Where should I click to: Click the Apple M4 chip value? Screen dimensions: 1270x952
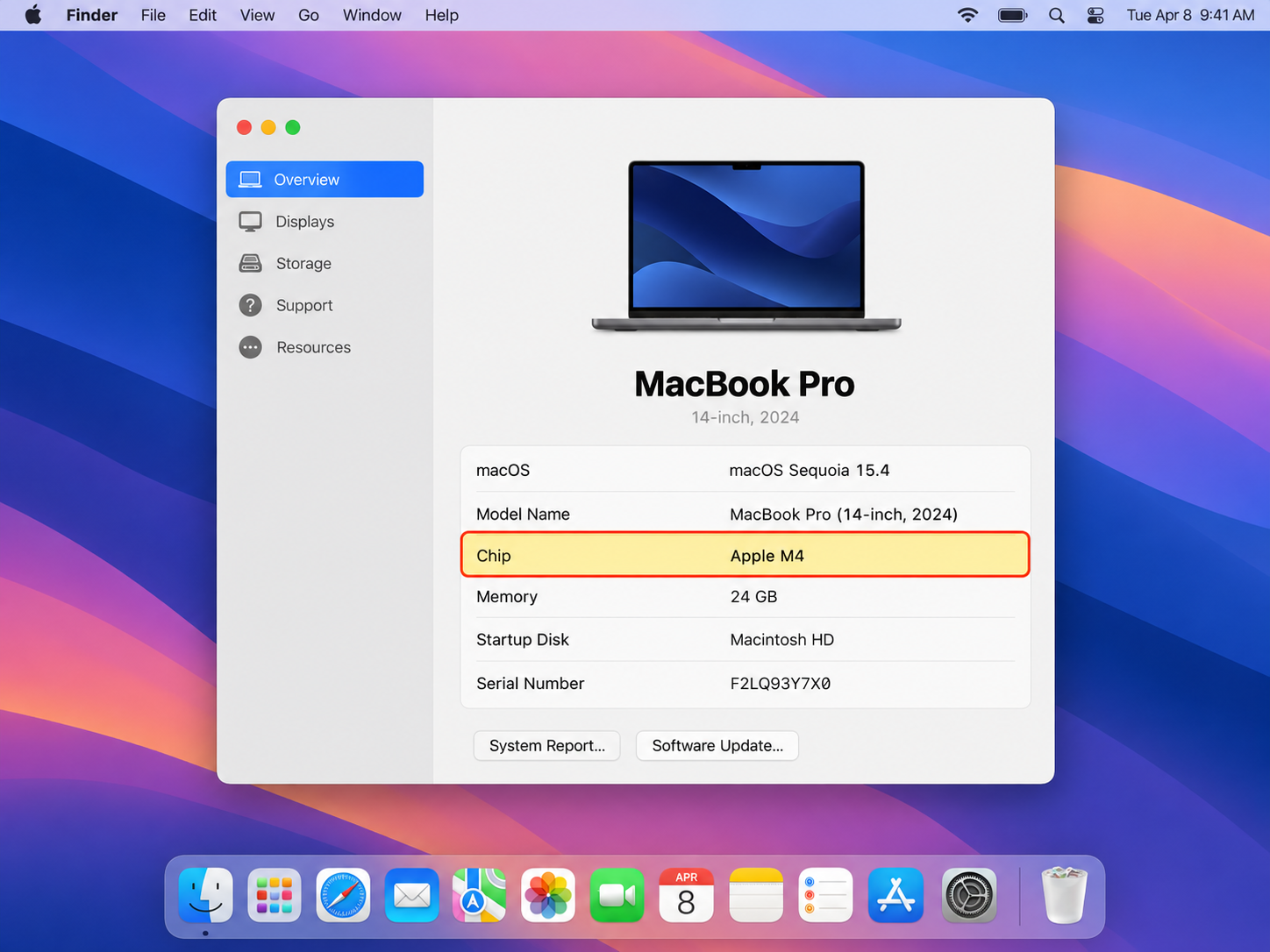pyautogui.click(x=767, y=556)
